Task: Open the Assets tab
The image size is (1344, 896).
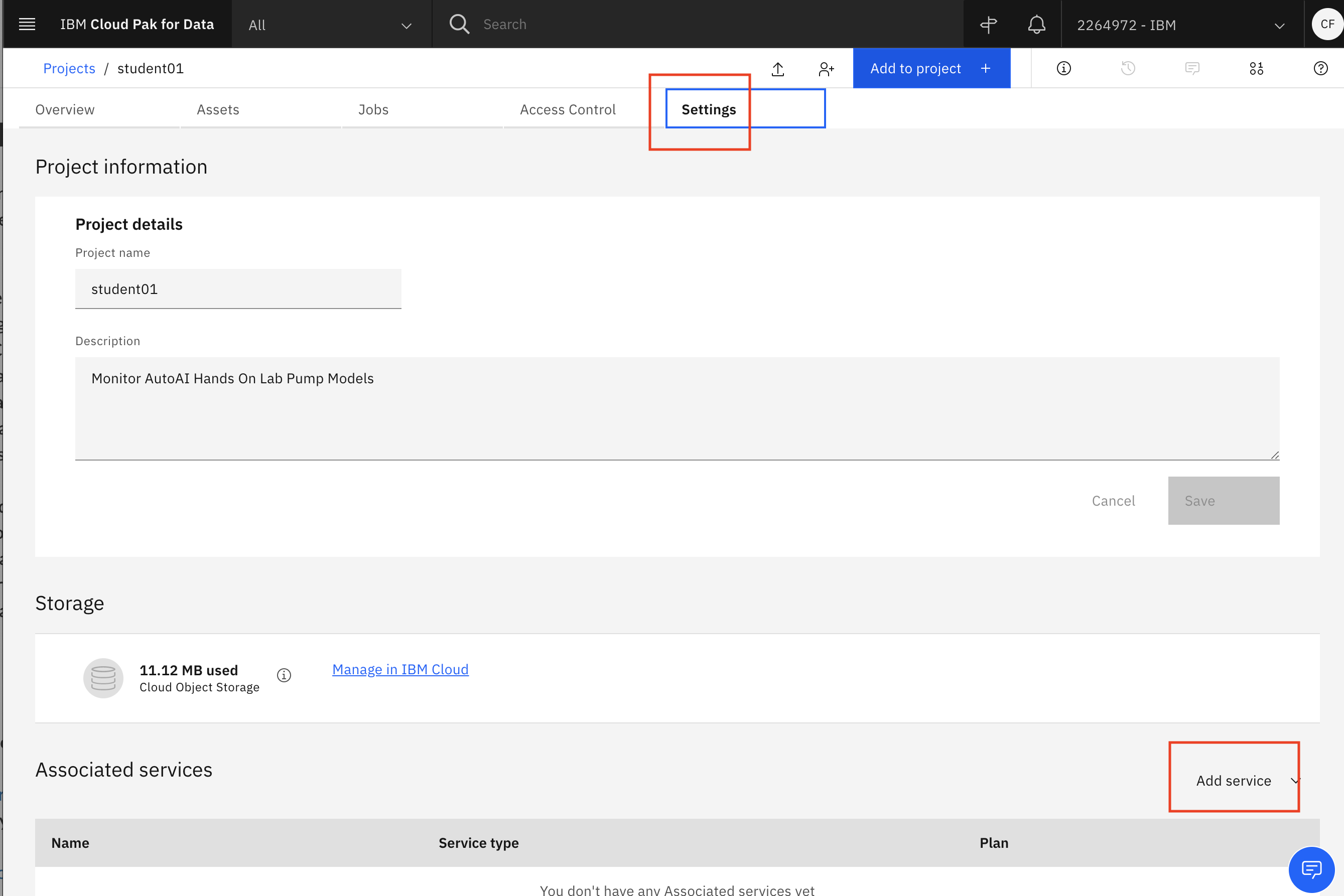Action: [218, 108]
